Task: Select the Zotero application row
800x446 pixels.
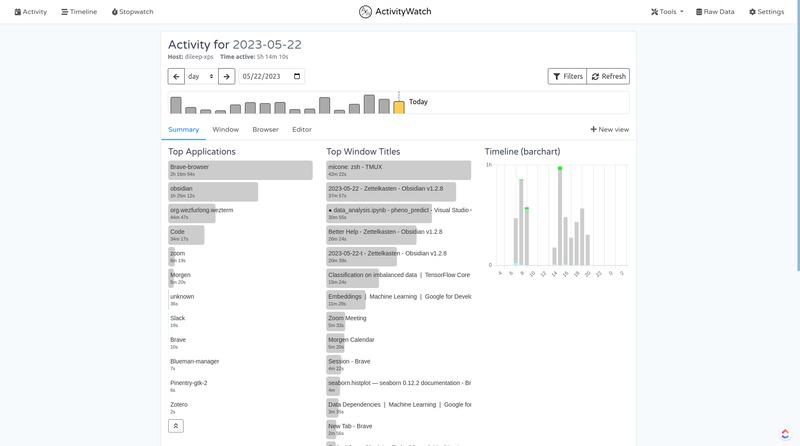Action: tap(179, 408)
